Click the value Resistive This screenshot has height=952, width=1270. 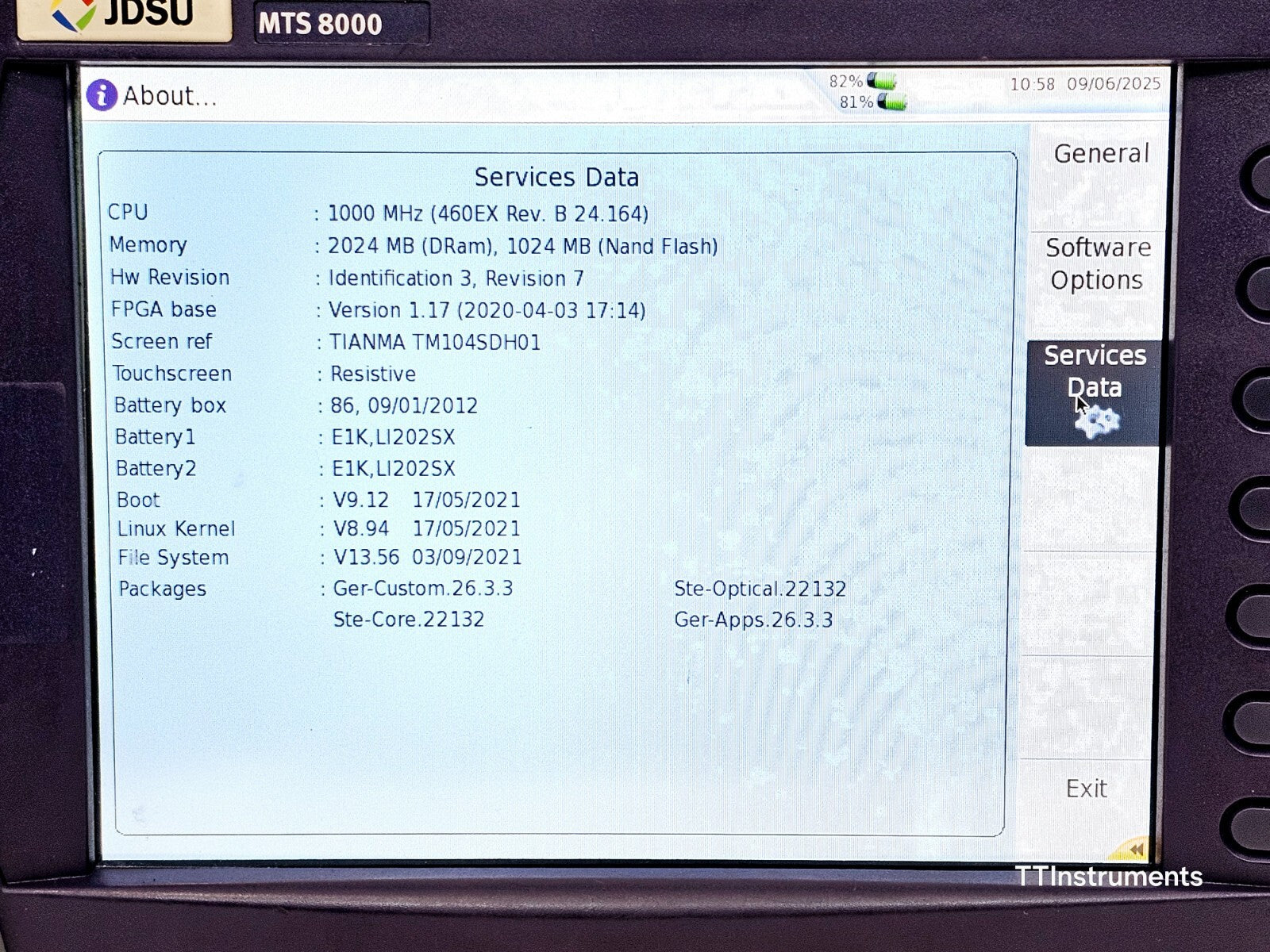[x=373, y=374]
